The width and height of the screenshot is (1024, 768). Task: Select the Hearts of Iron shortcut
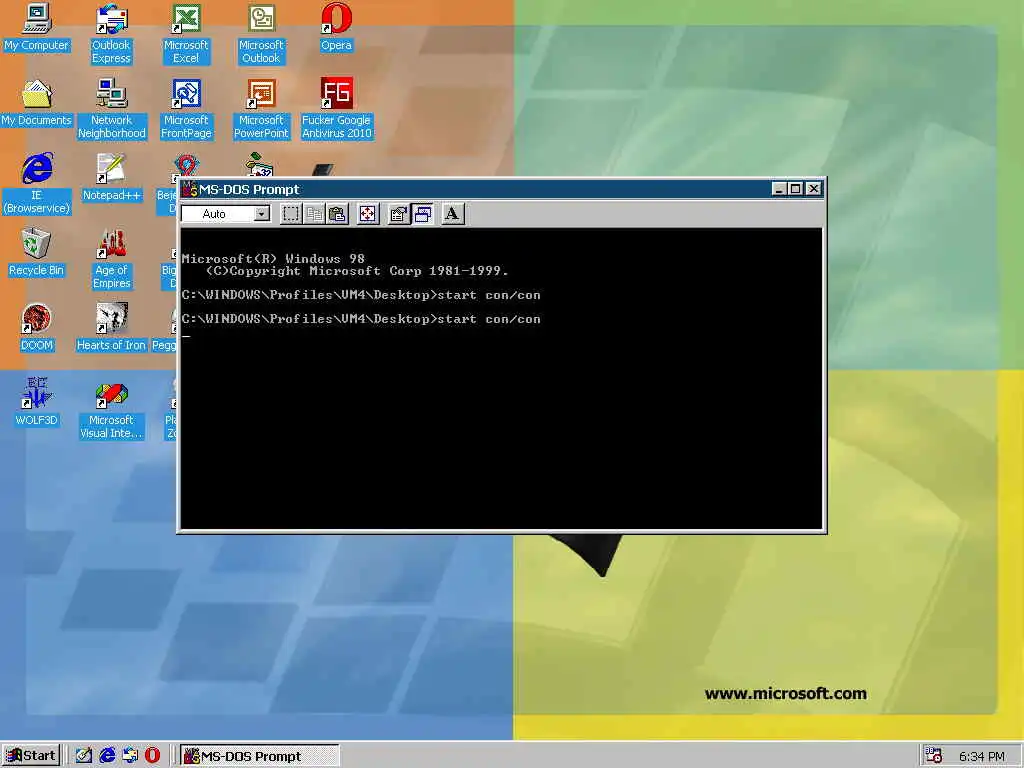coord(111,328)
